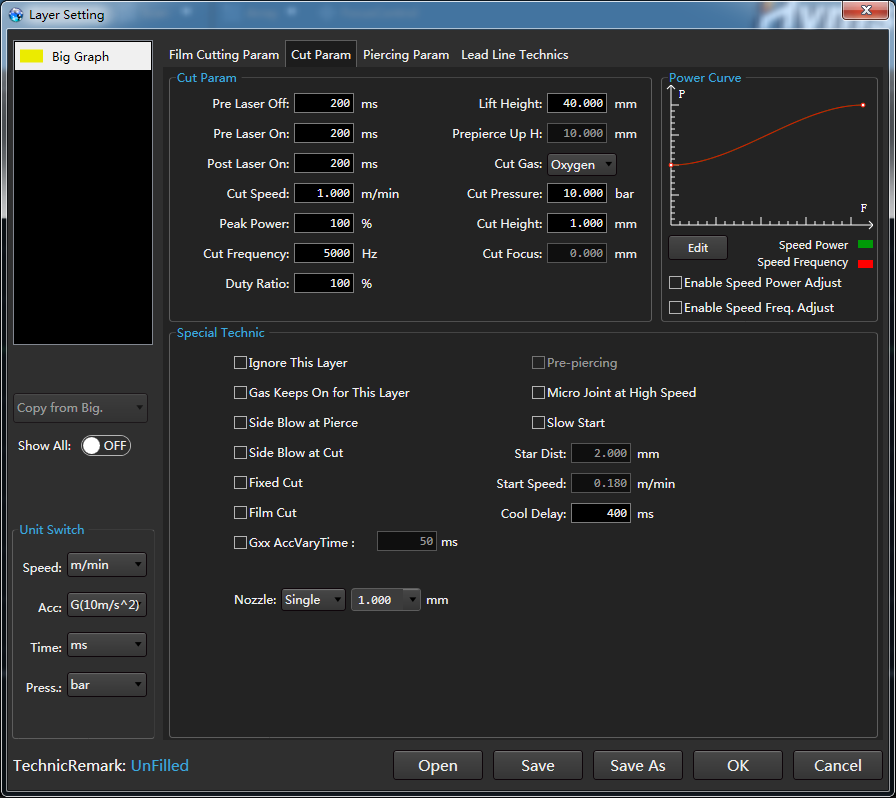896x798 pixels.
Task: Confirm with the OK button
Action: [x=738, y=765]
